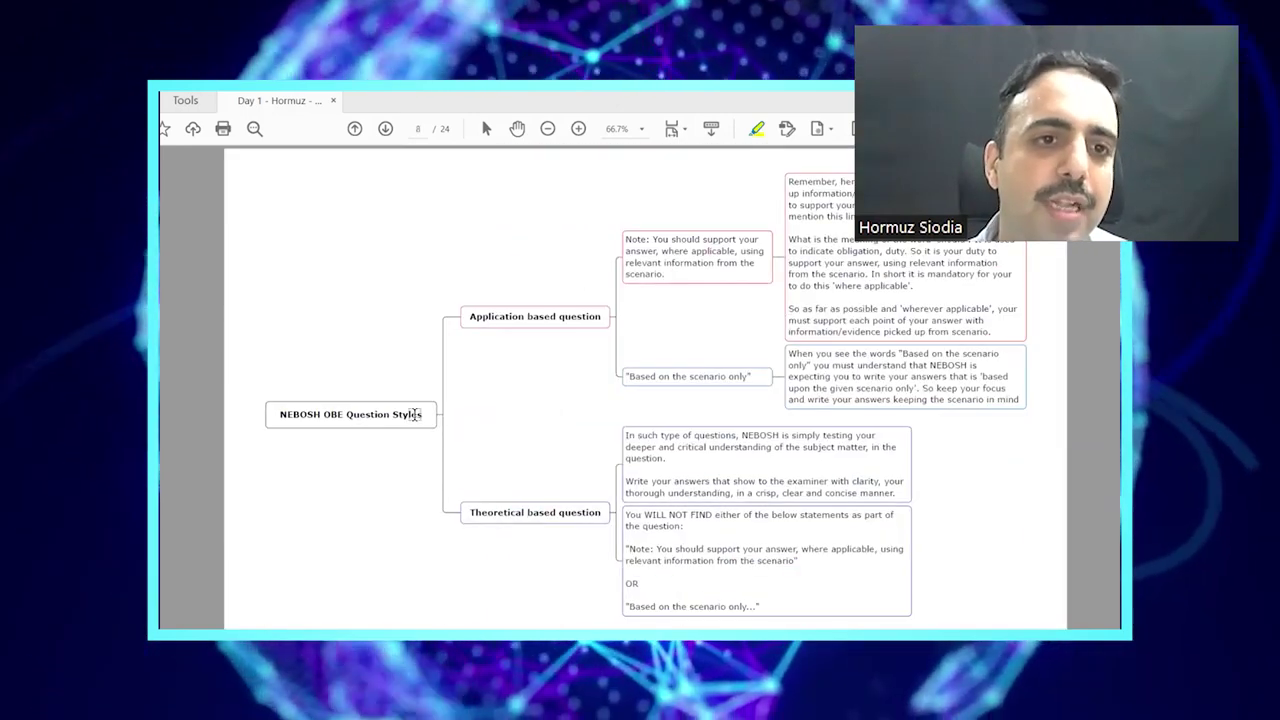1280x720 pixels.
Task: Go to previous page with up arrow
Action: tap(355, 129)
